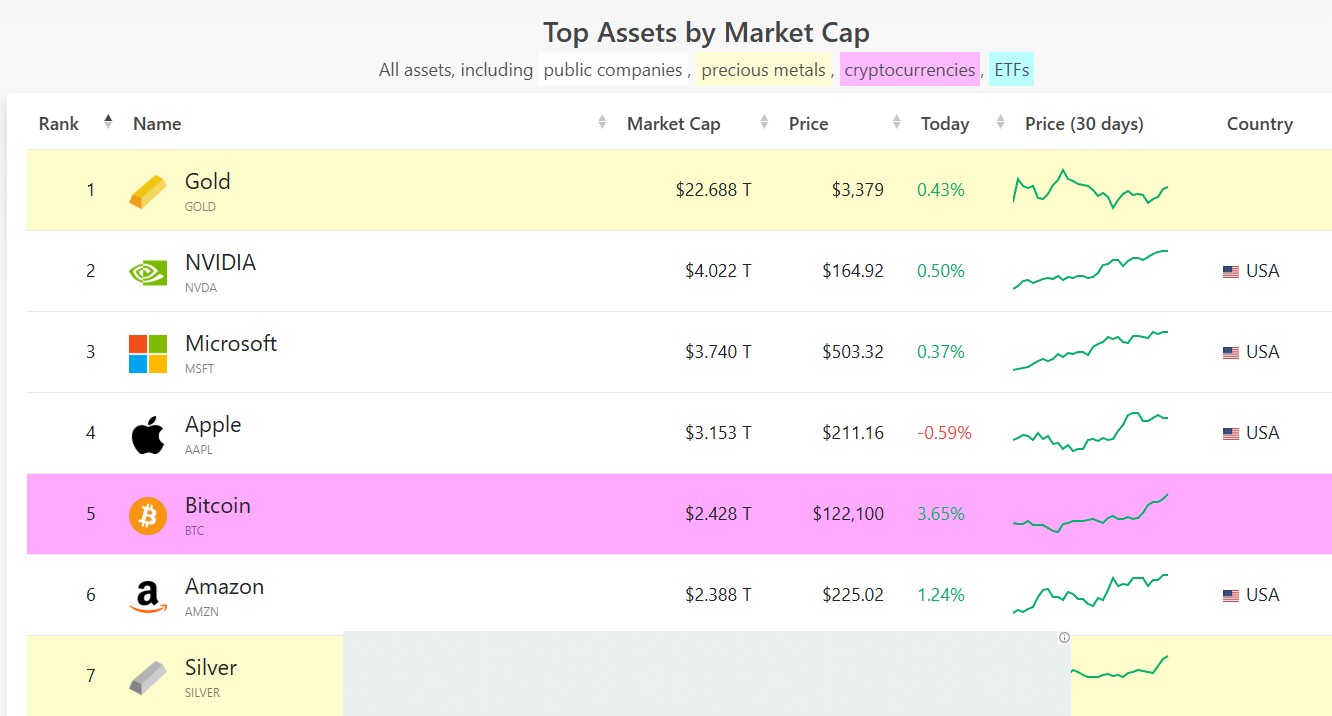
Task: Click Amazon price $225.02
Action: coord(853,595)
